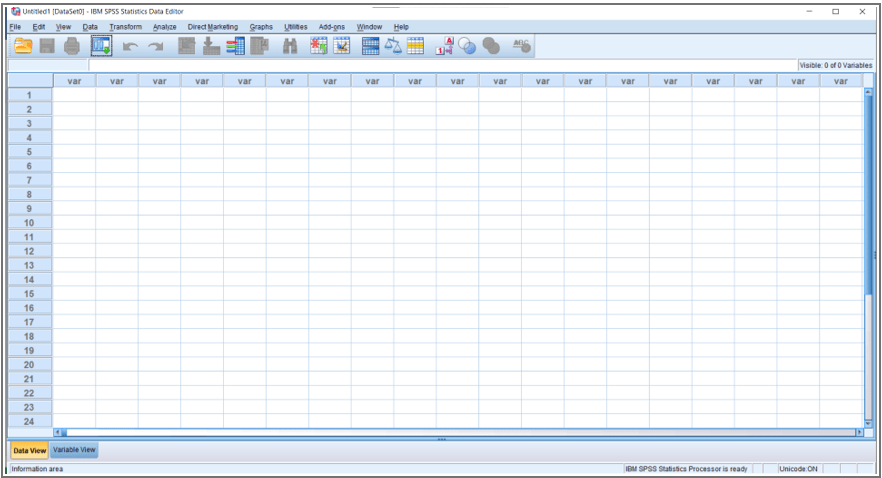Click the Save floppy disk icon
This screenshot has width=882, height=478.
click(47, 46)
